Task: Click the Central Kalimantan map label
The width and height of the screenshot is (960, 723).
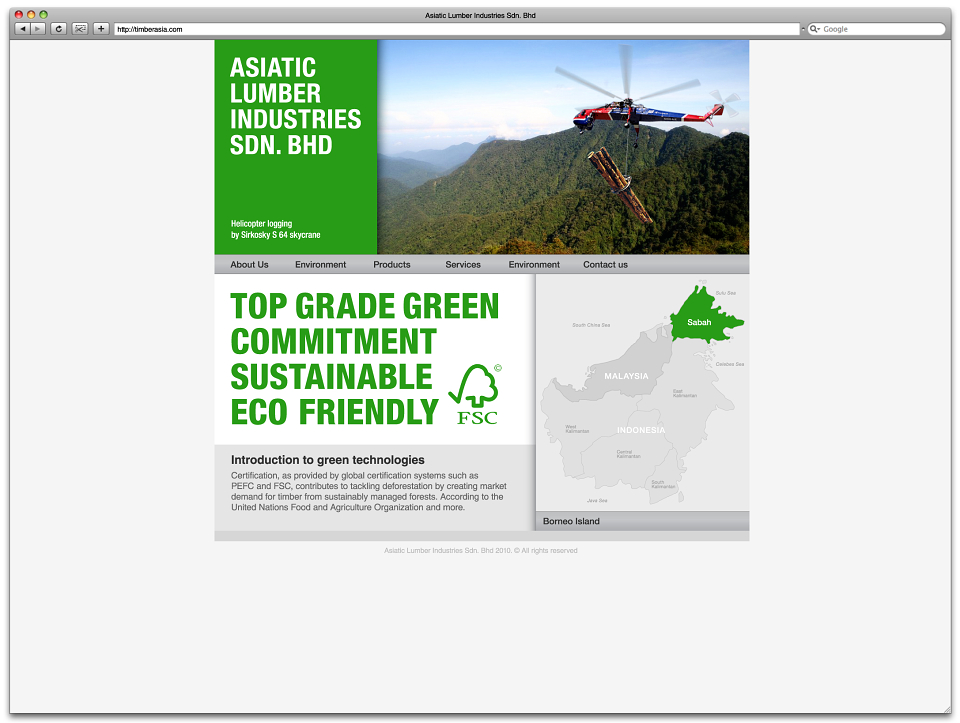Action: point(628,454)
